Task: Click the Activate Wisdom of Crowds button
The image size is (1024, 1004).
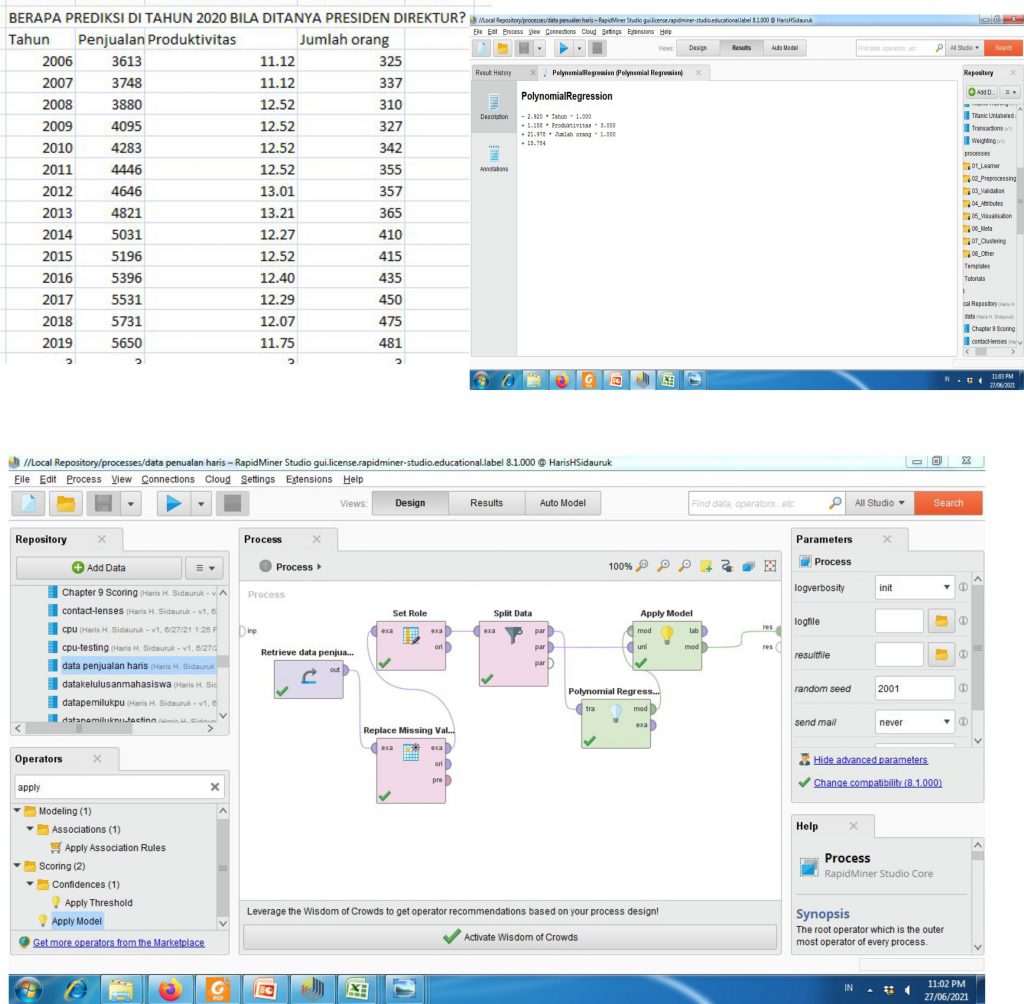Action: (510, 937)
